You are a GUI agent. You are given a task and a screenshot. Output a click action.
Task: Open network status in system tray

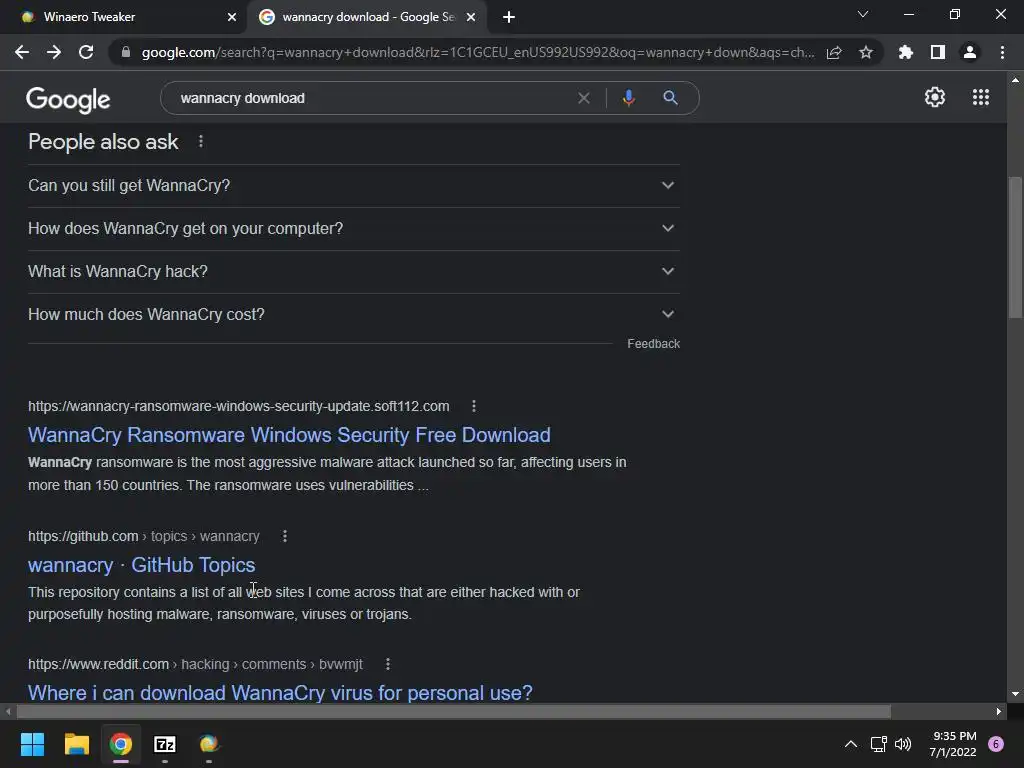pos(878,744)
